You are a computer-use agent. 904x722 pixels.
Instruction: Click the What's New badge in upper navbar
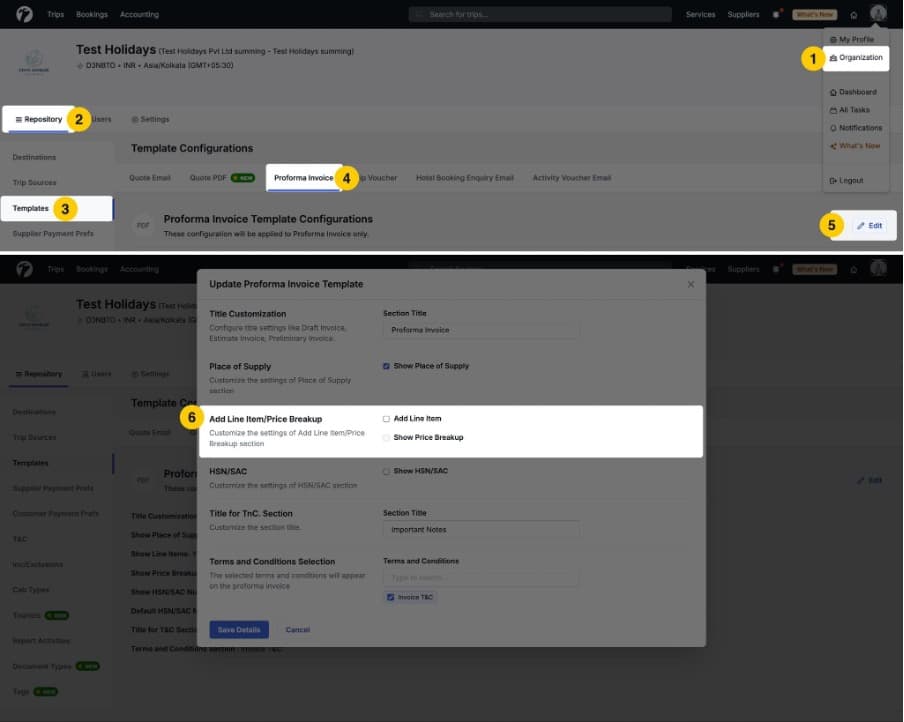point(814,14)
